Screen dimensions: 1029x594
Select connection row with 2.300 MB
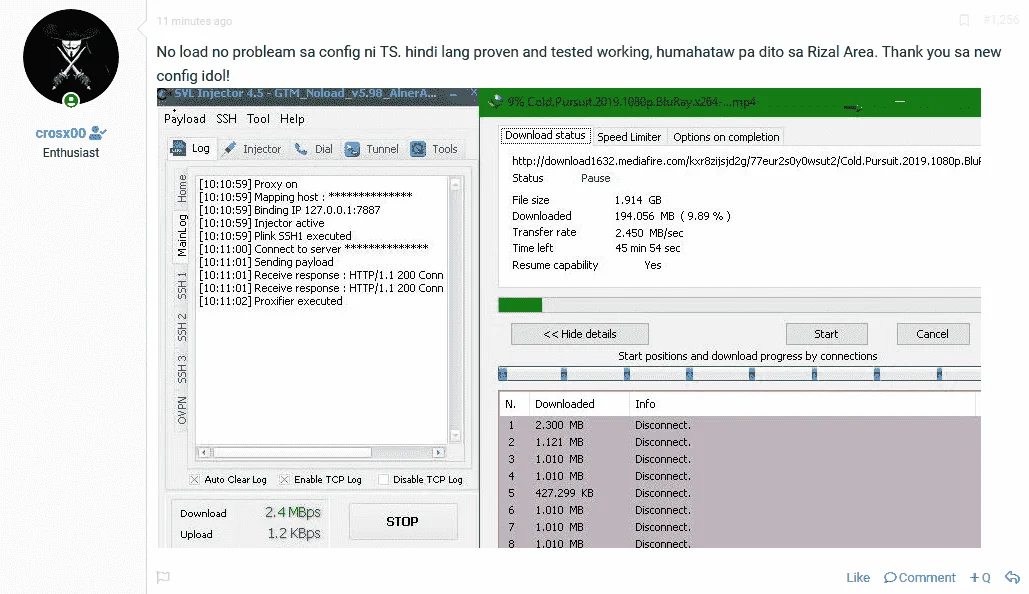[739, 425]
